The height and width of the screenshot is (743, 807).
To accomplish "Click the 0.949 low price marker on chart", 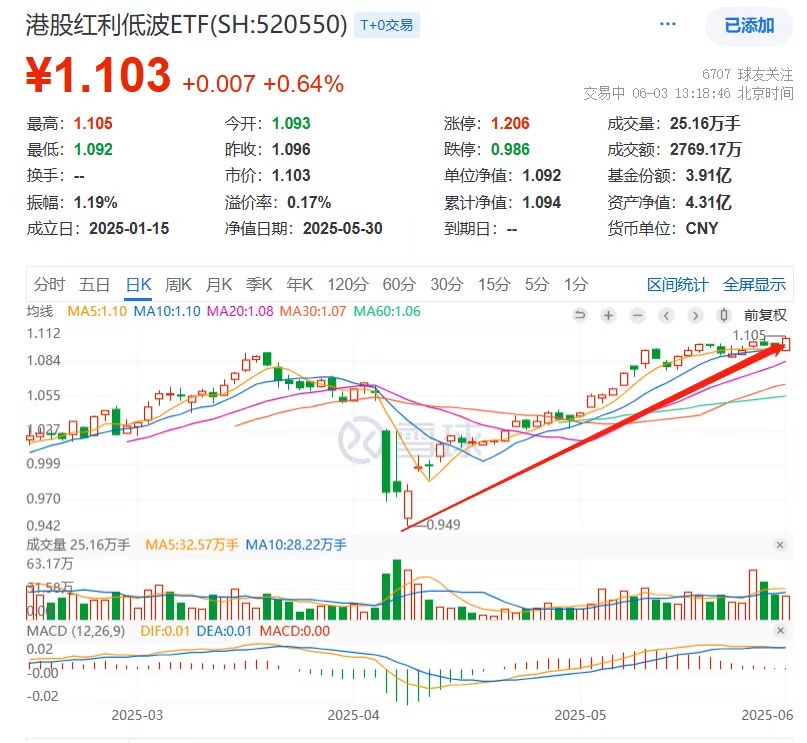I will [x=443, y=524].
